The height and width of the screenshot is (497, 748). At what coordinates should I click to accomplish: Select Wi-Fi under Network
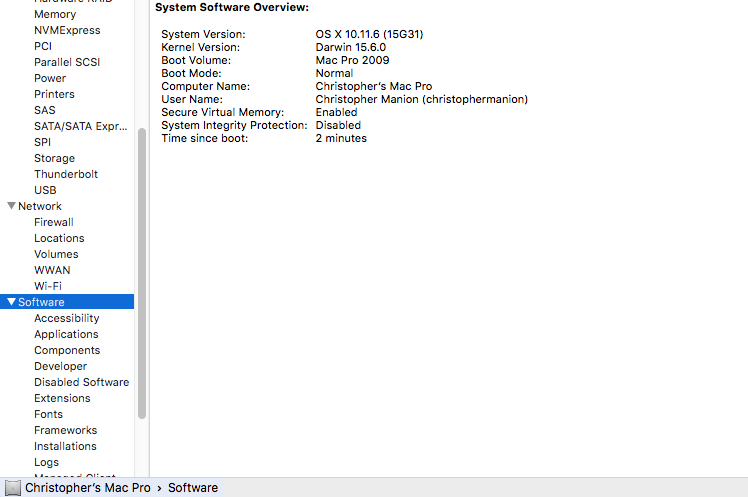[48, 286]
